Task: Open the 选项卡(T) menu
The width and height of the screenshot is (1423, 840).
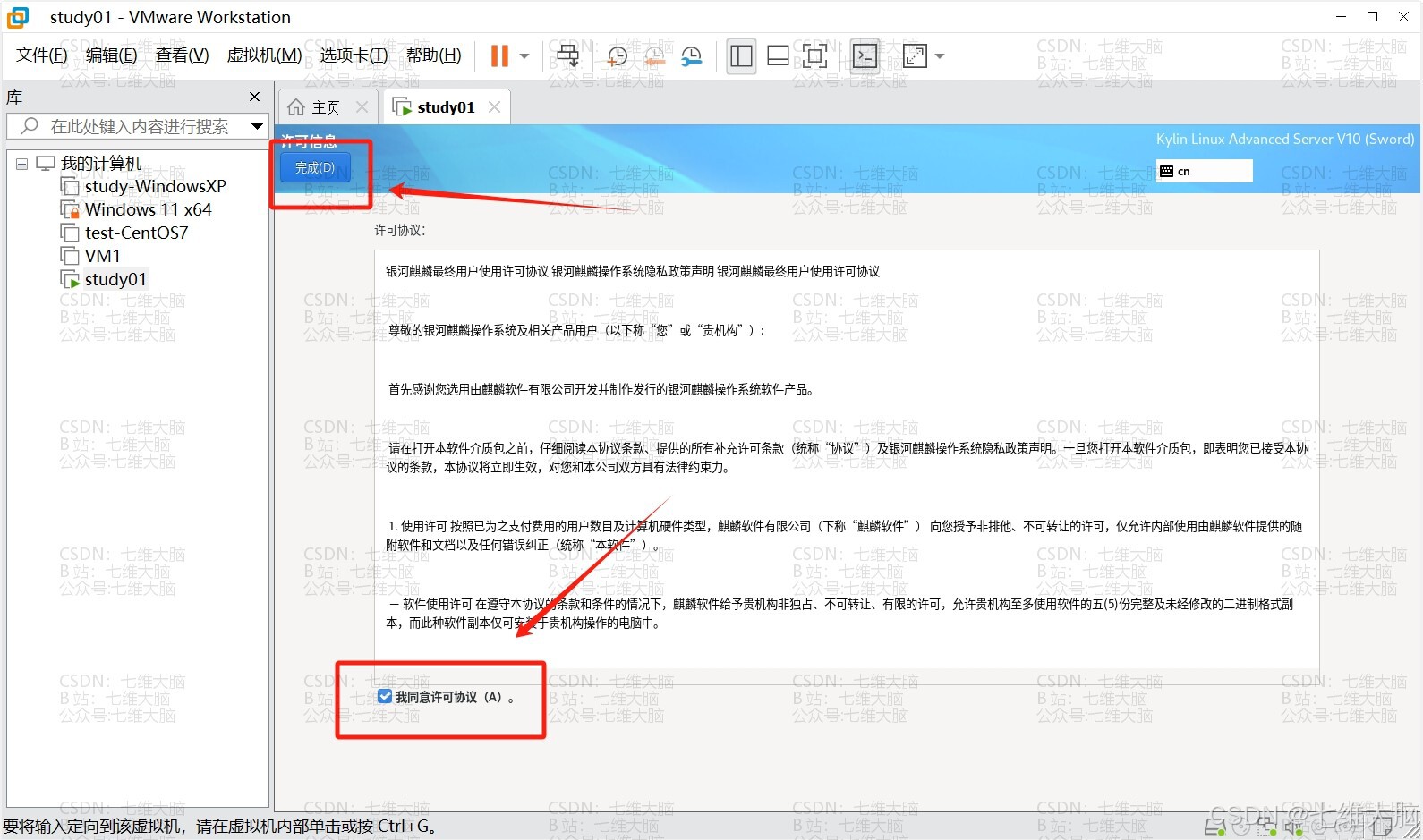Action: pos(354,55)
